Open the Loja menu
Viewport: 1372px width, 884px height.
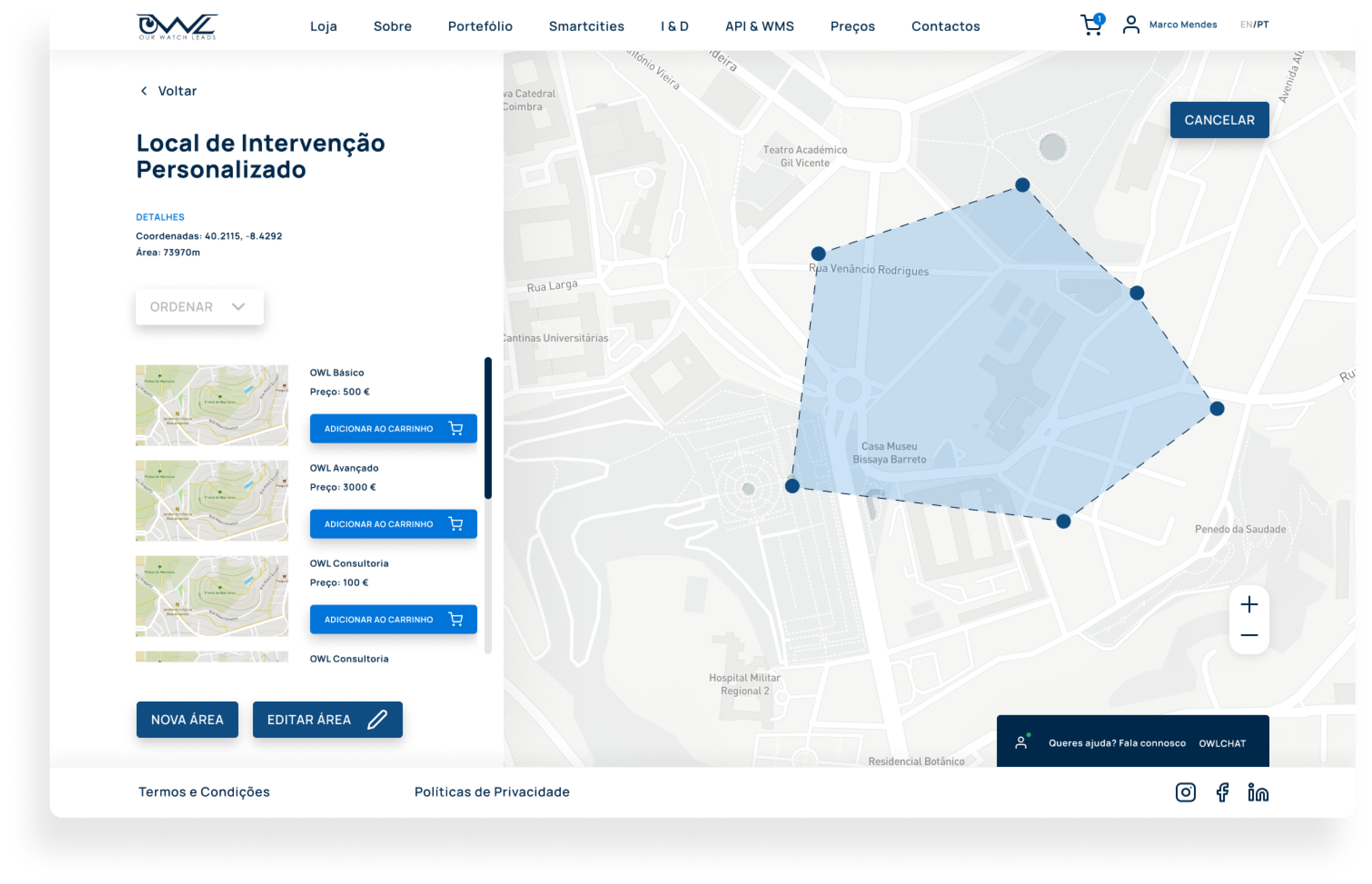[x=323, y=26]
